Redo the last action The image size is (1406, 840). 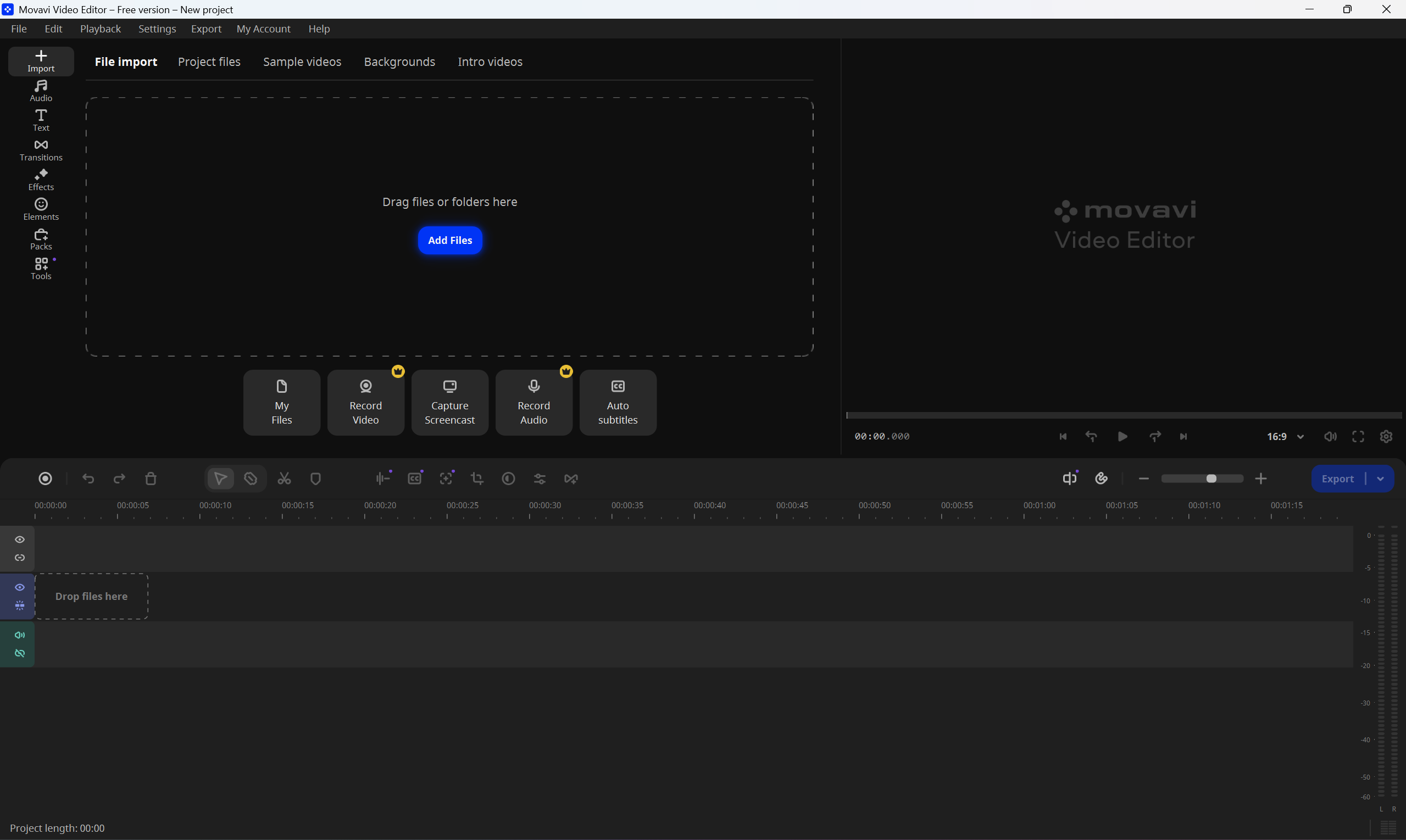(x=119, y=479)
